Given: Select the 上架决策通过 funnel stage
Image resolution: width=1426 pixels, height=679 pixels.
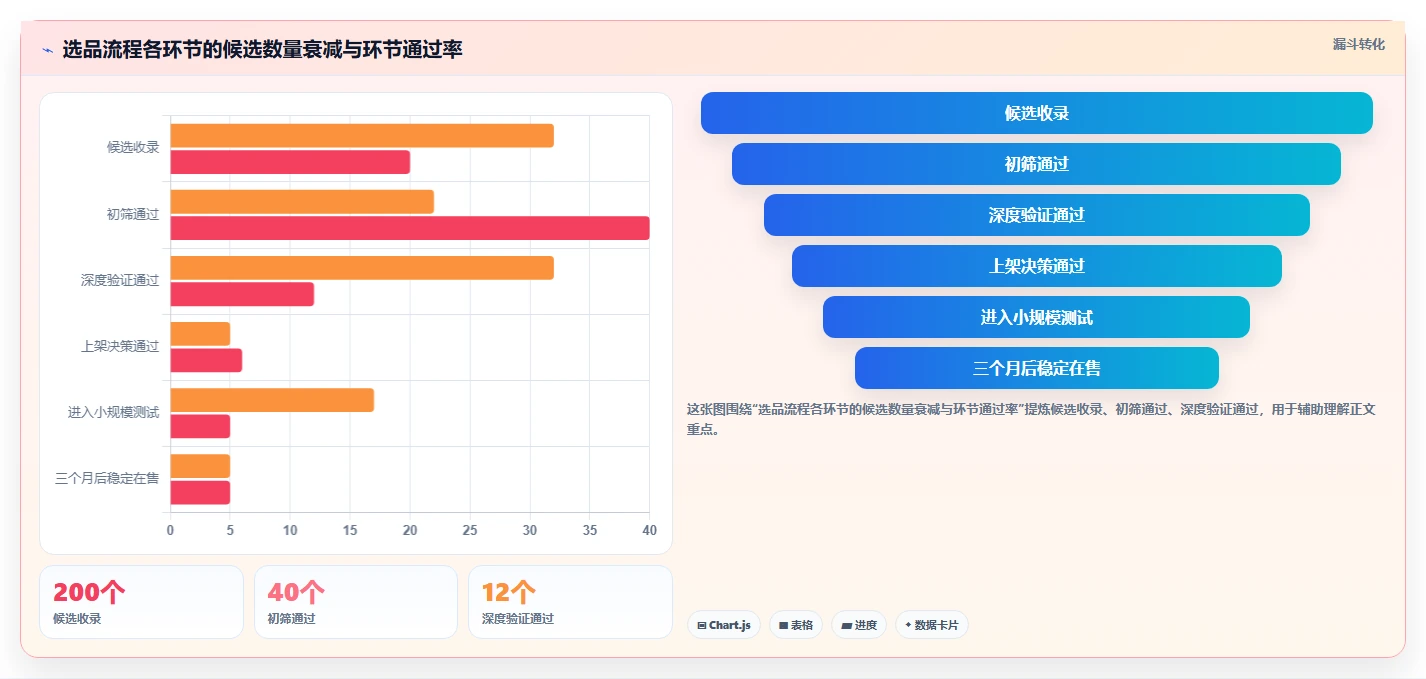Looking at the screenshot, I should 1036,266.
